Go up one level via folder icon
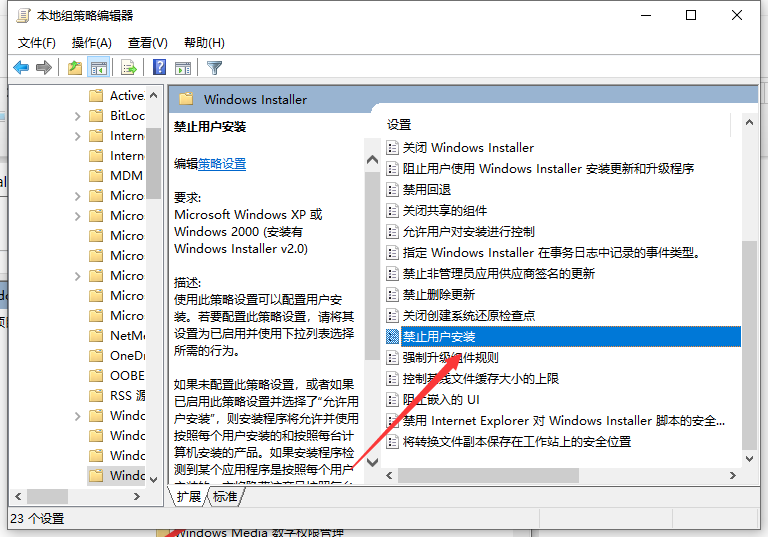768x537 pixels. (75, 68)
